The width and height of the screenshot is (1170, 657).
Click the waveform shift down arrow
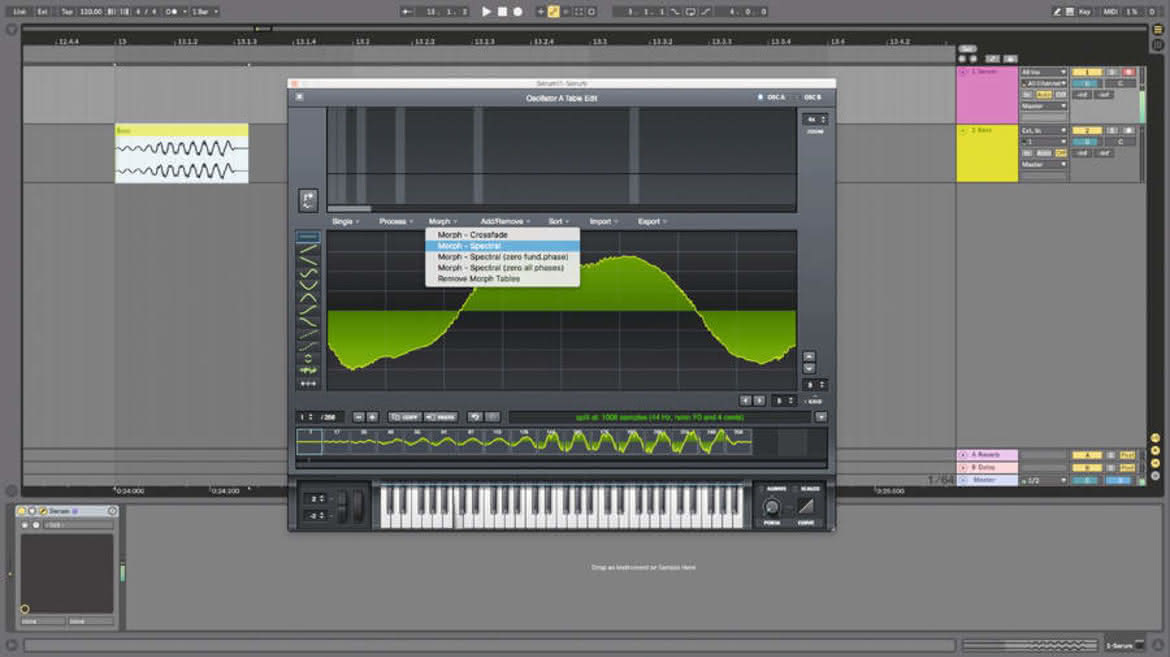(809, 369)
